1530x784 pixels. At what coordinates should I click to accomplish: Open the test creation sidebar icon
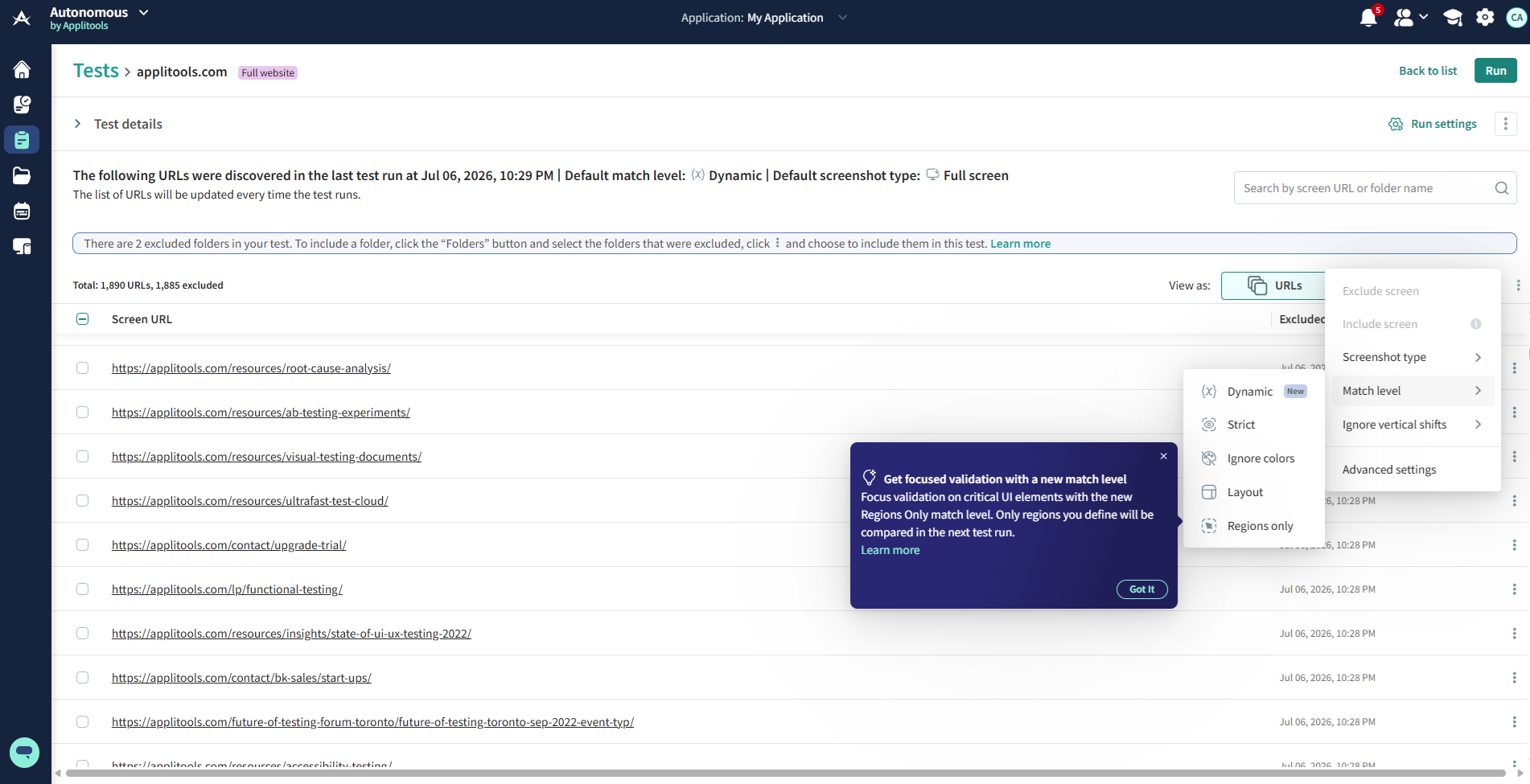(x=22, y=105)
